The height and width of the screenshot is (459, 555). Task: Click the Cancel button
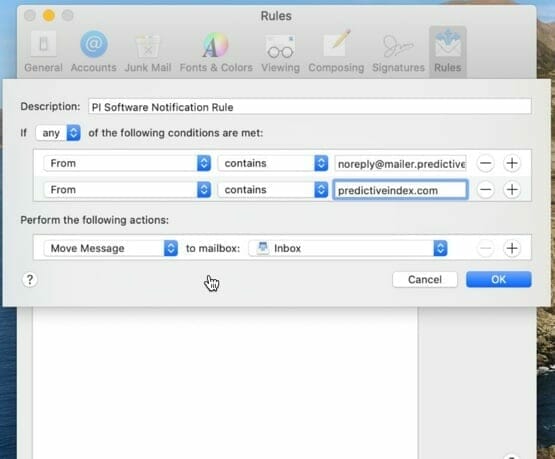pyautogui.click(x=425, y=279)
